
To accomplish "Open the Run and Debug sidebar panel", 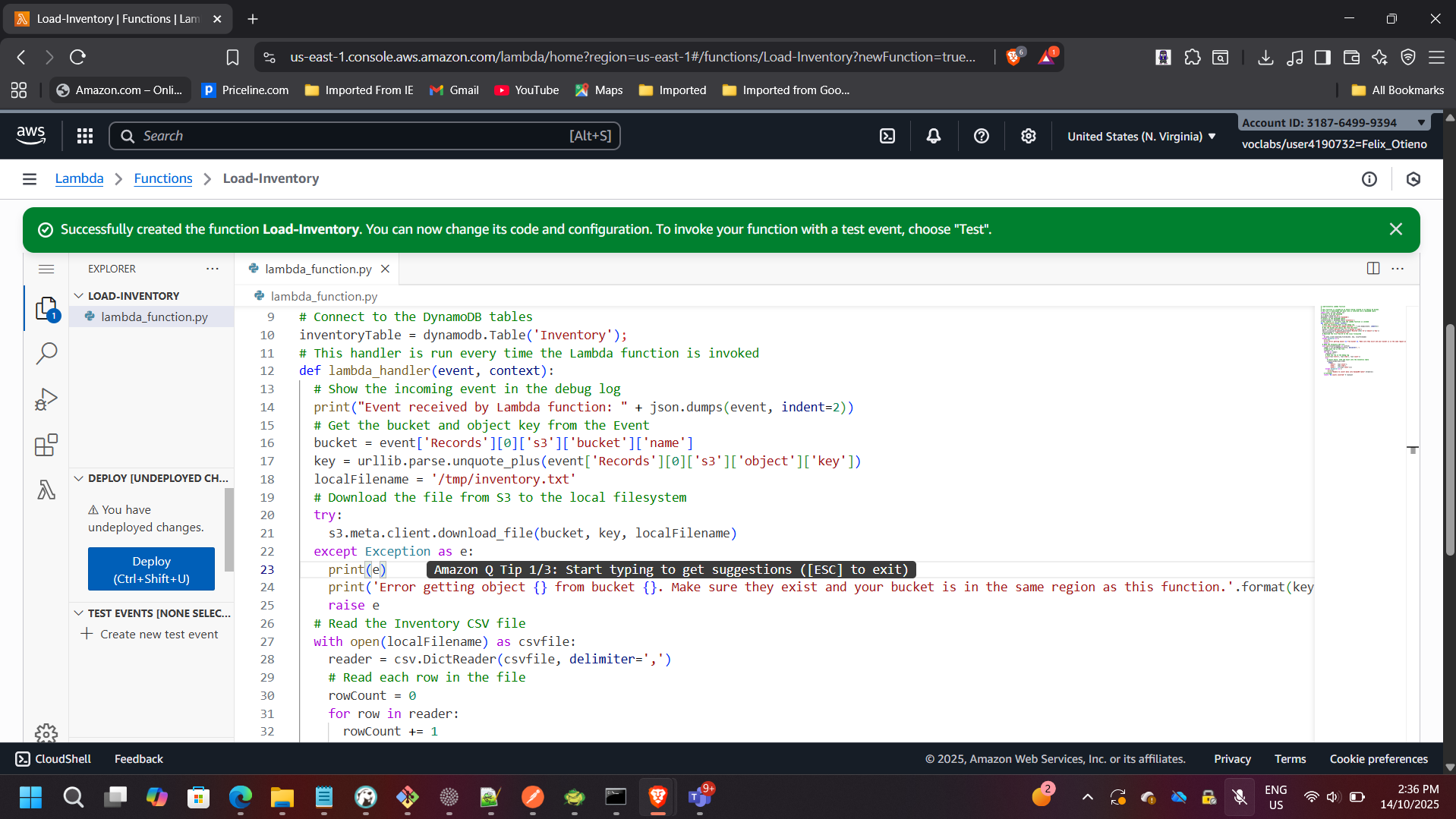I will (x=46, y=398).
